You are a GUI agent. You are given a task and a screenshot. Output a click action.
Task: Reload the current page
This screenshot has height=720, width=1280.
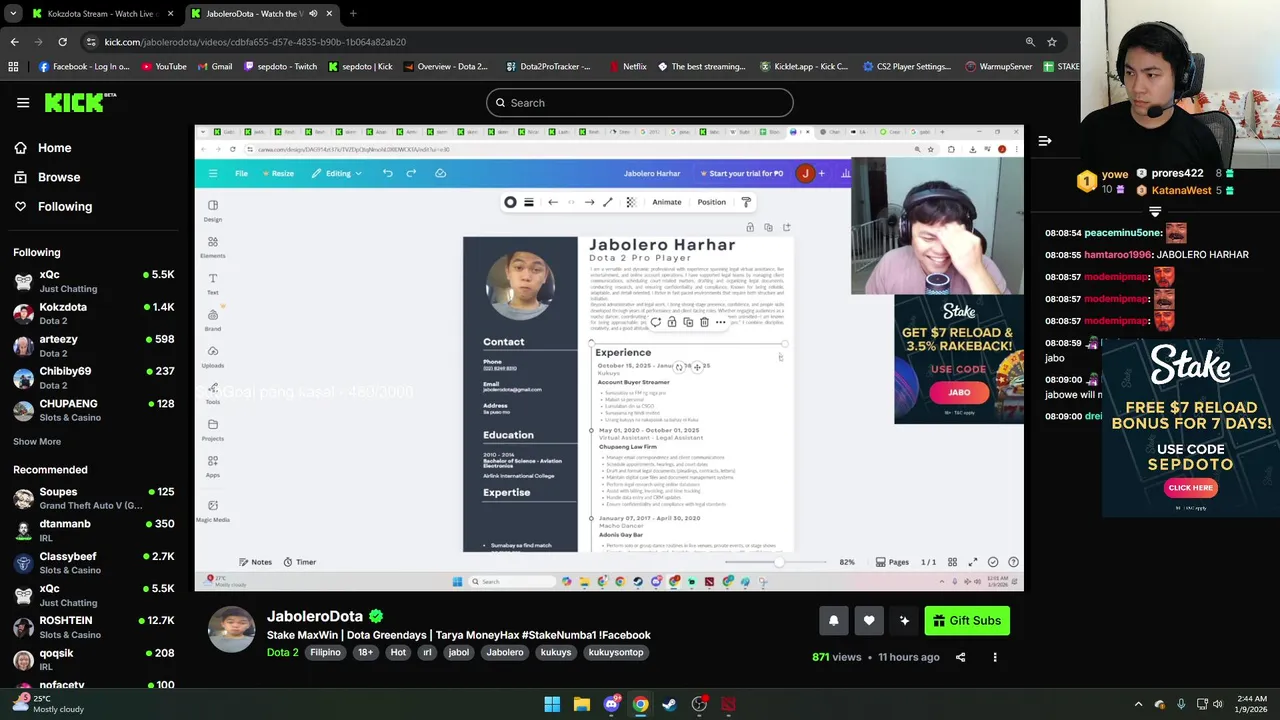(62, 42)
